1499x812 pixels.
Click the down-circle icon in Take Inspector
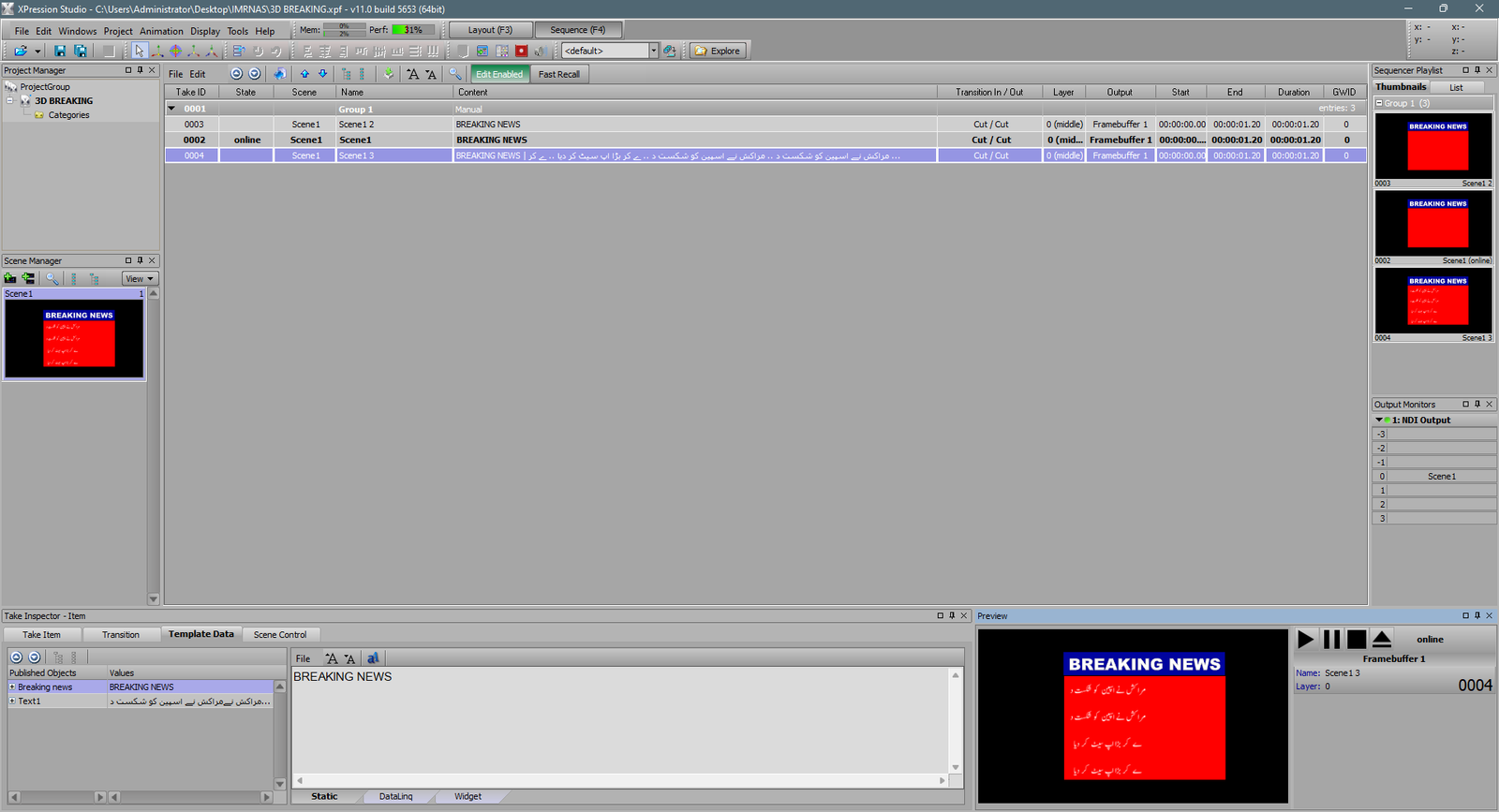[x=34, y=657]
